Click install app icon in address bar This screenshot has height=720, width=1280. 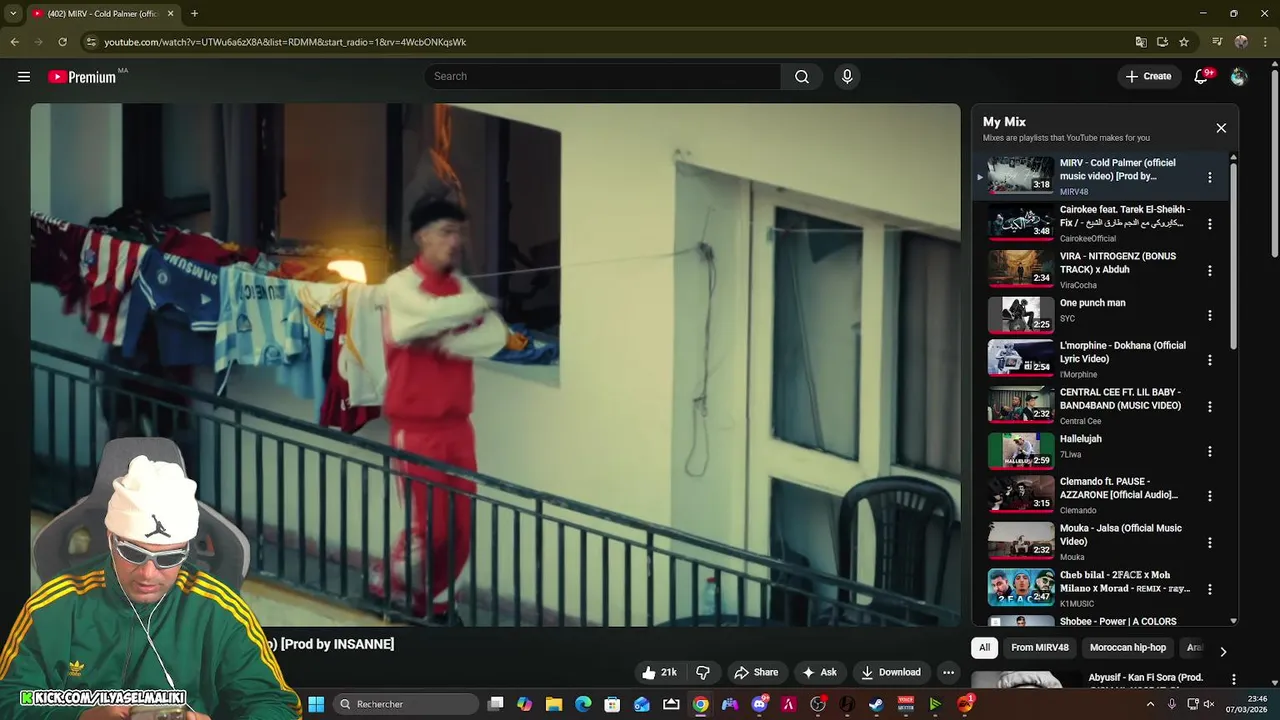(x=1162, y=42)
